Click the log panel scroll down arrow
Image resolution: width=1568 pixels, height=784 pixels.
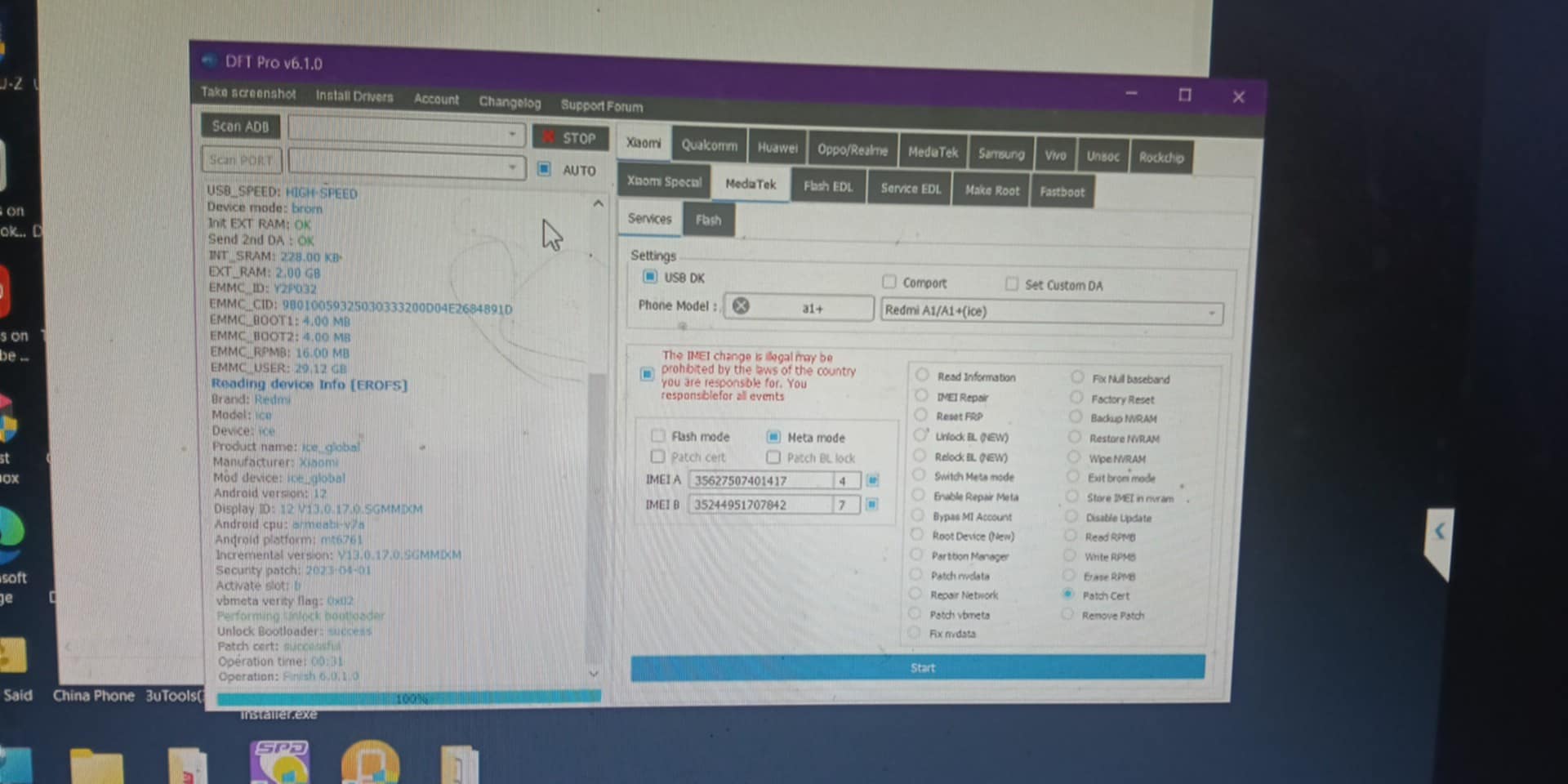(x=594, y=674)
